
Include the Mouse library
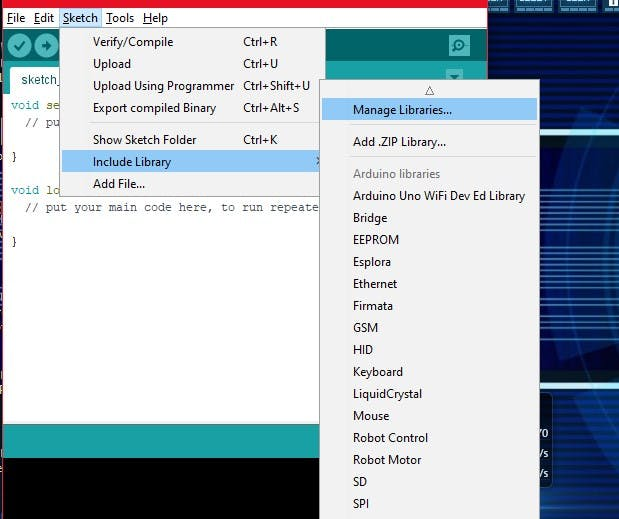pyautogui.click(x=430, y=416)
